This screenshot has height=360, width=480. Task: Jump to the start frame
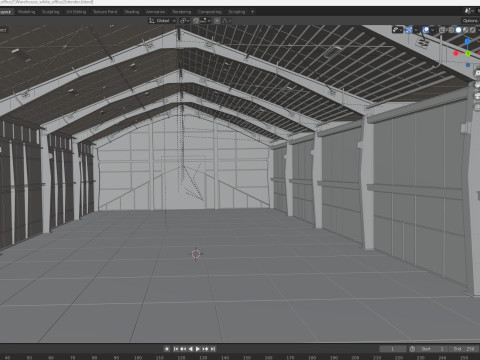tap(176, 349)
